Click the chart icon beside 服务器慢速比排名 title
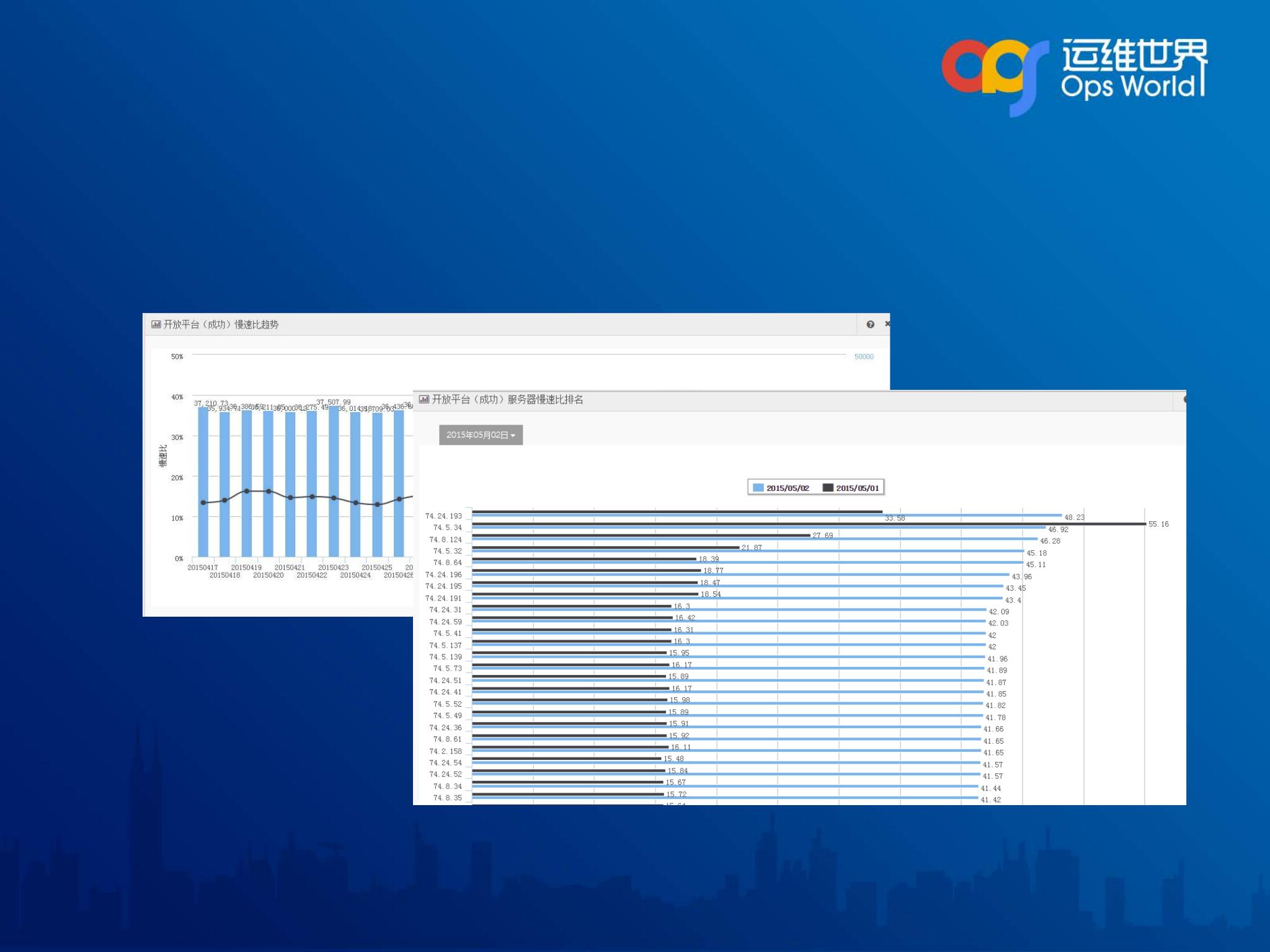This screenshot has width=1270, height=952. coord(424,399)
